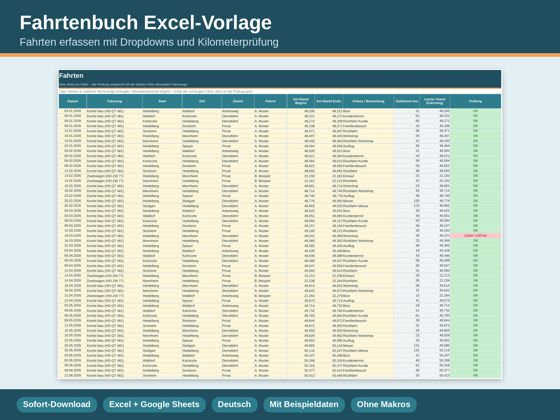Open the spreadsheet preview thumbnail
The width and height of the screenshot is (560, 420).
(x=280, y=224)
